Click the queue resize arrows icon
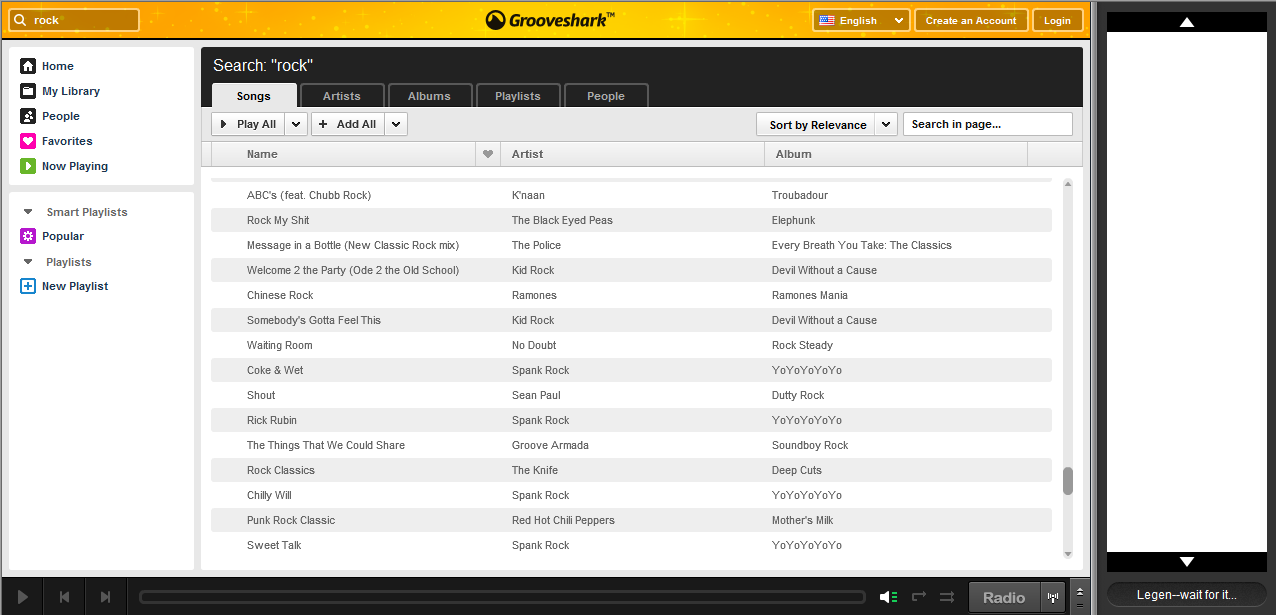The image size is (1276, 615). pyautogui.click(x=1079, y=597)
